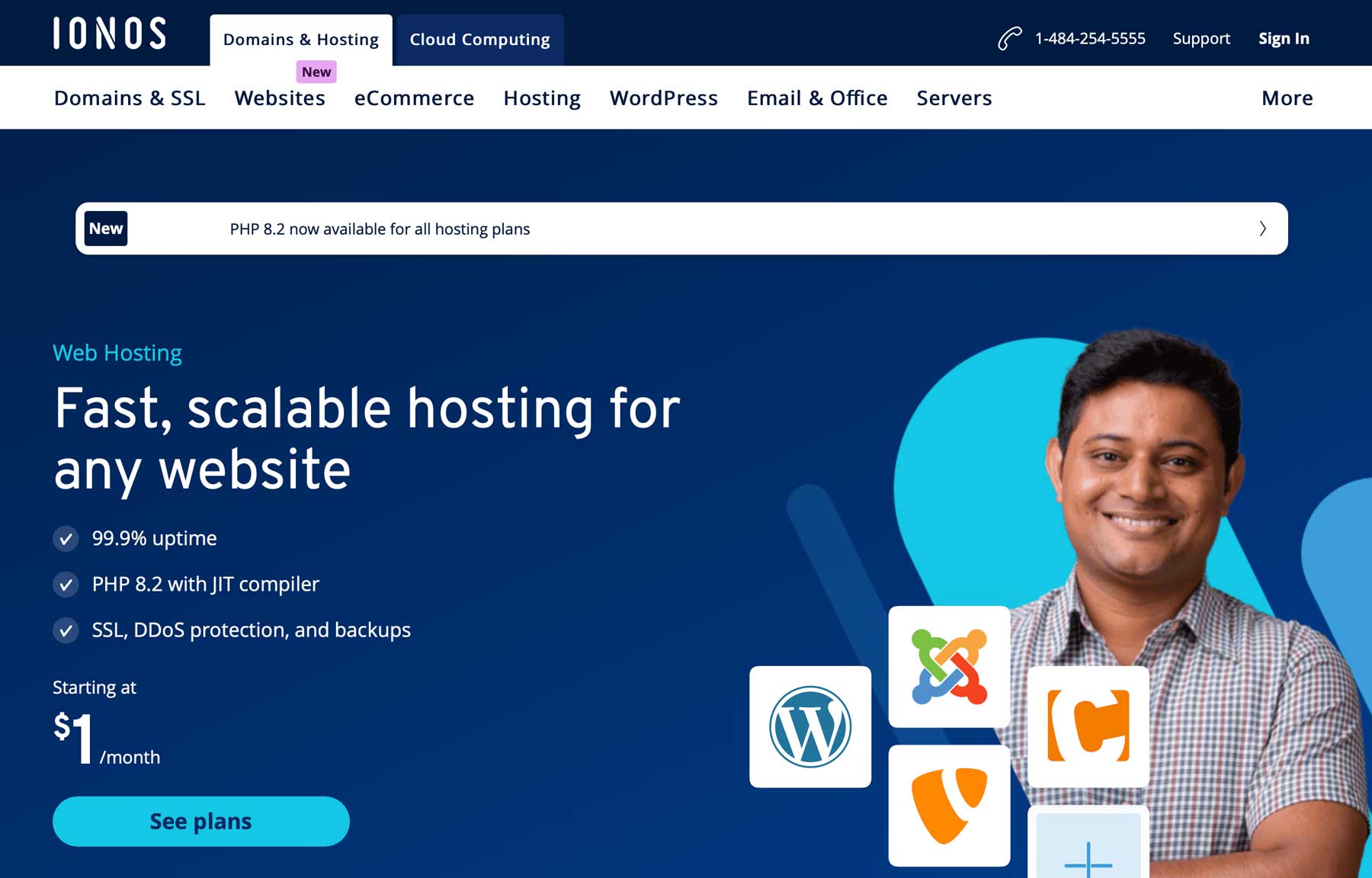Click the checkmark beside 99.9% uptime
Screen dimensions: 1372x878
tap(66, 538)
